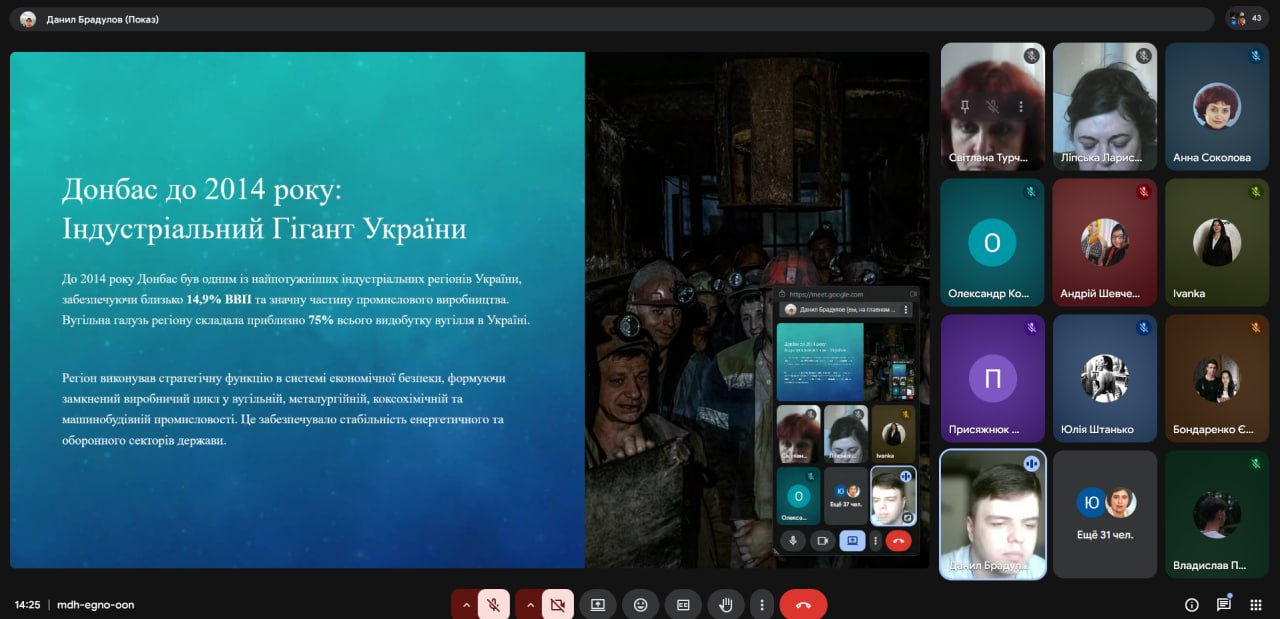The width and height of the screenshot is (1280, 619).
Task: Expand audio settings chevron beside microphone
Action: coord(465,604)
